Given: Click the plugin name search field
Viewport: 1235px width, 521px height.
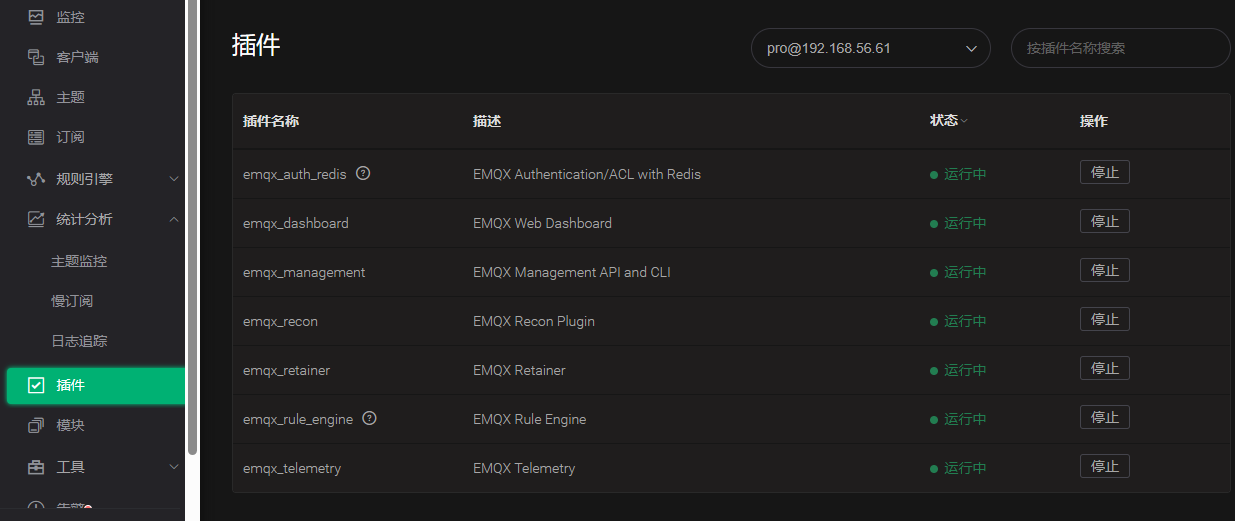Looking at the screenshot, I should point(1120,48).
